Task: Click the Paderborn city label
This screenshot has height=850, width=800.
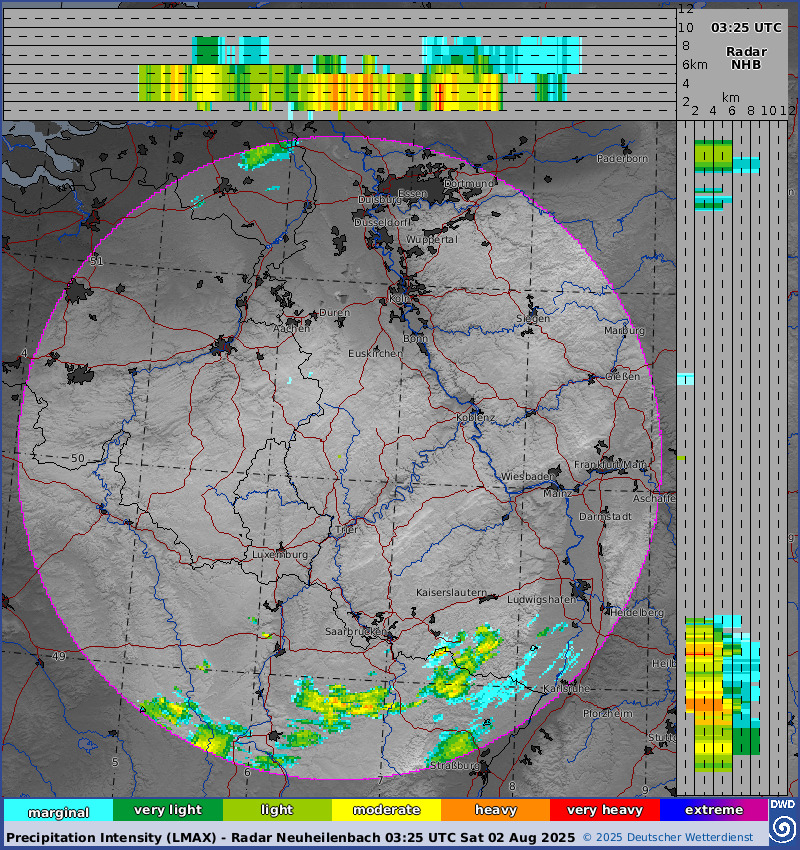Action: click(622, 159)
